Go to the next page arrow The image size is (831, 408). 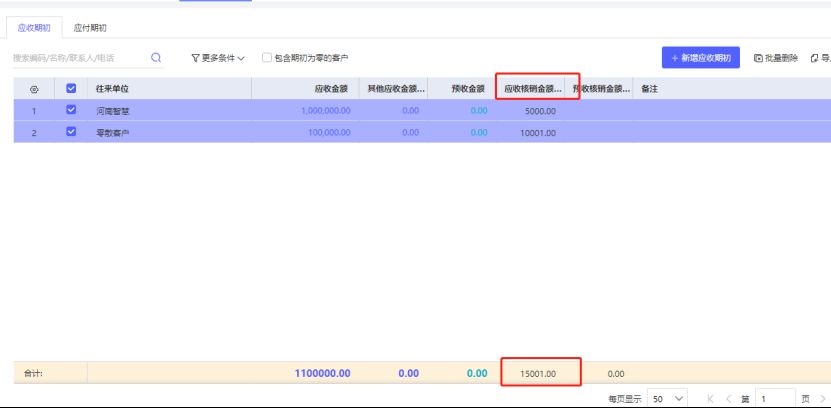tap(822, 399)
